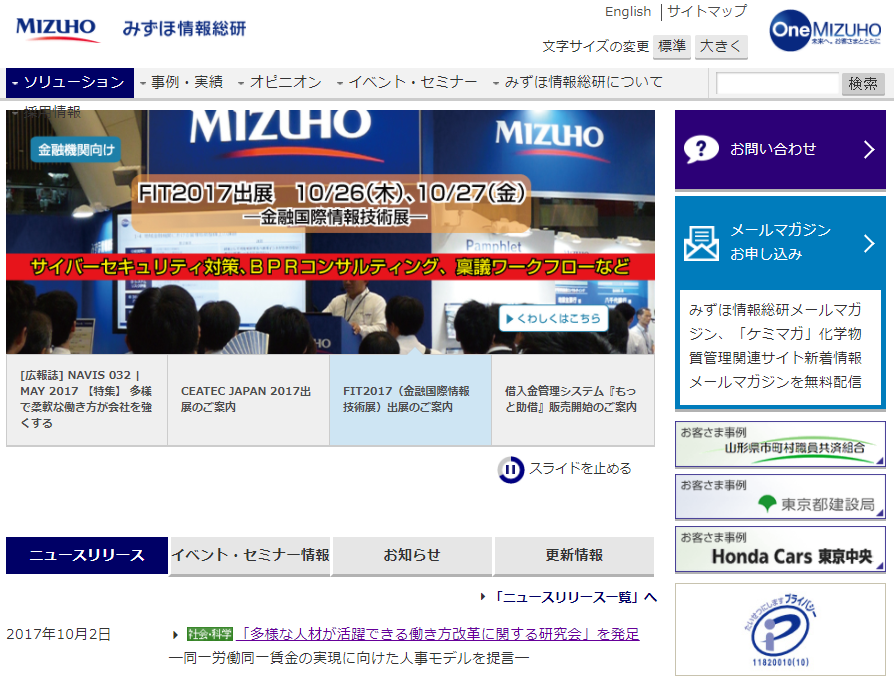Click スライドを止める text link
The width and height of the screenshot is (894, 680).
pyautogui.click(x=580, y=469)
